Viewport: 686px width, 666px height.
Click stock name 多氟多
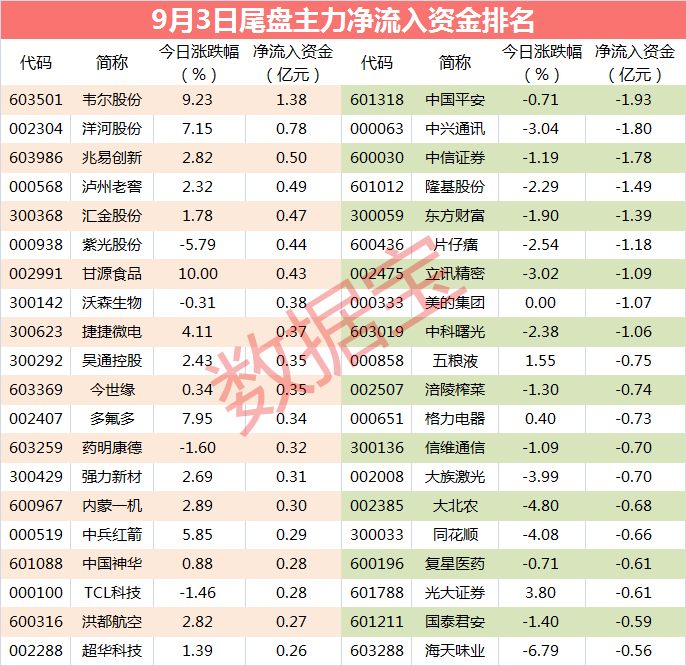[112, 419]
